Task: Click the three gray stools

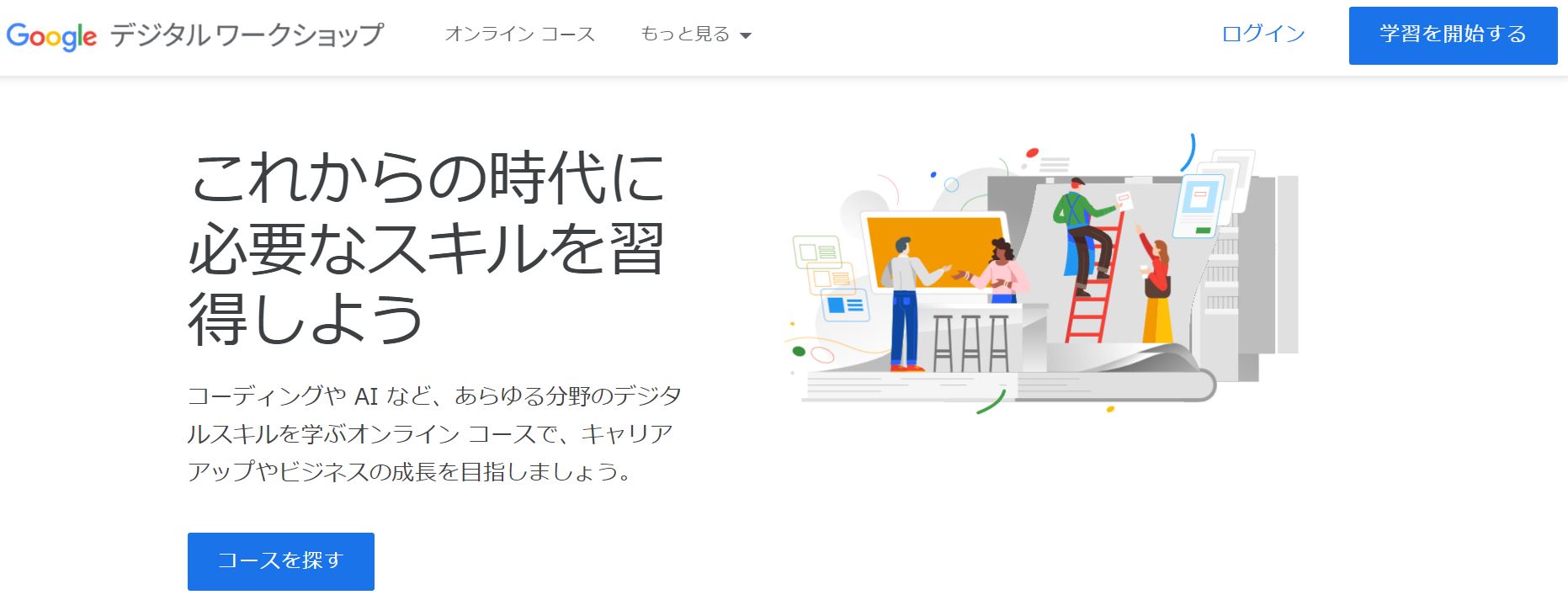Action: point(970,342)
